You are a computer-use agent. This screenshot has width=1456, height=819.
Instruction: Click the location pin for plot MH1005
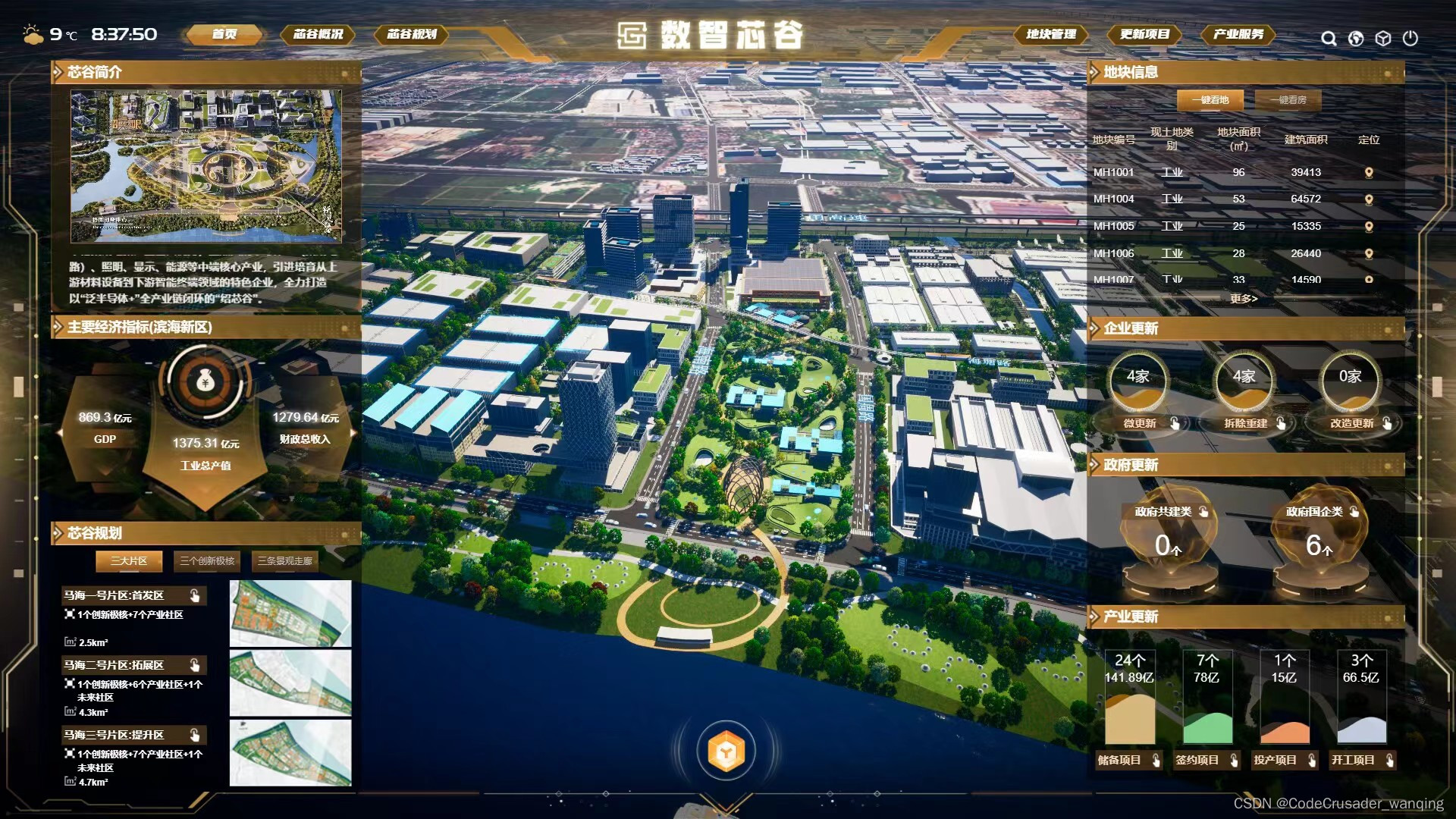[1369, 226]
